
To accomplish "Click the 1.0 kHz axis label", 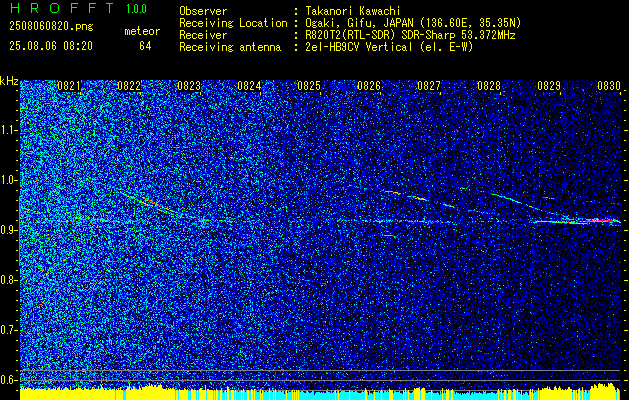I will [9, 180].
